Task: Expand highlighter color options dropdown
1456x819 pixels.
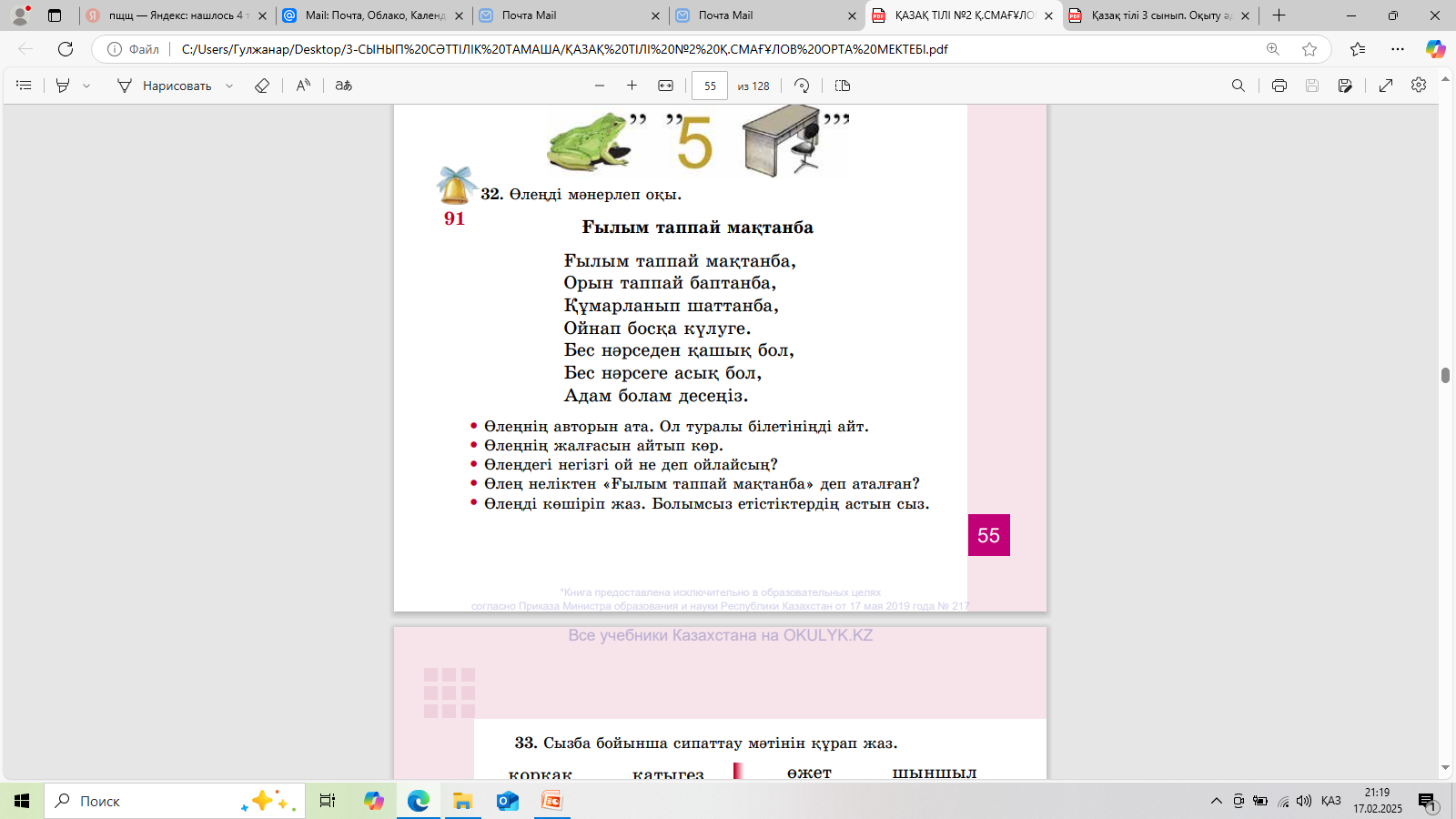Action: [86, 86]
